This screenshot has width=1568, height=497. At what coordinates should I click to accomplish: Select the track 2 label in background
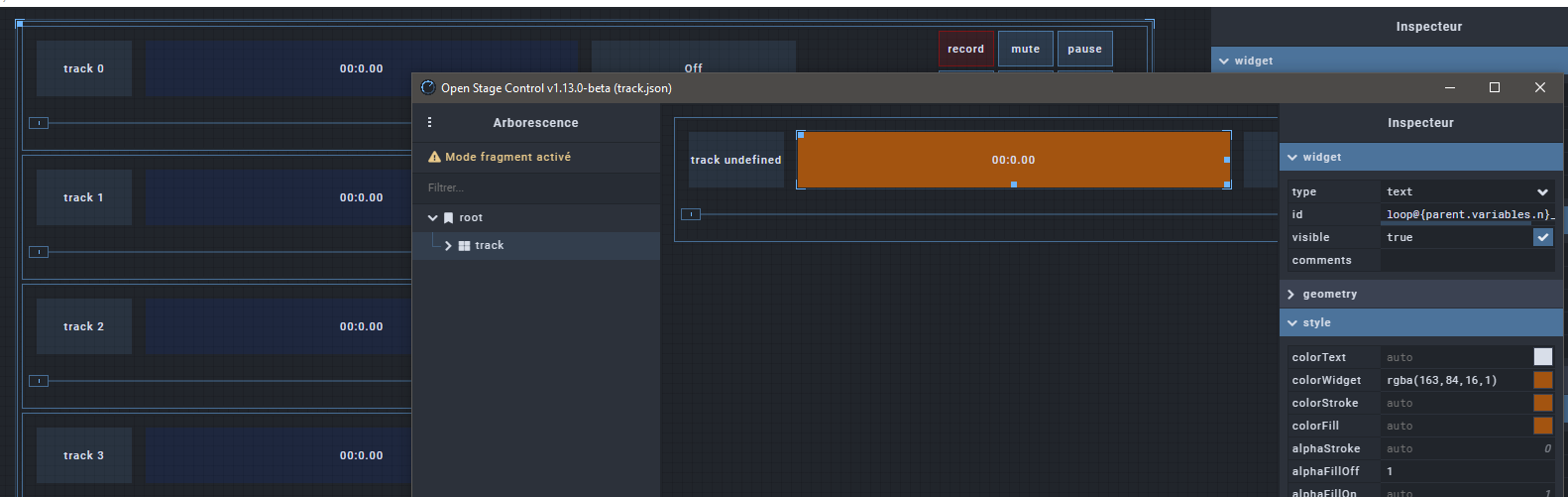pyautogui.click(x=84, y=326)
